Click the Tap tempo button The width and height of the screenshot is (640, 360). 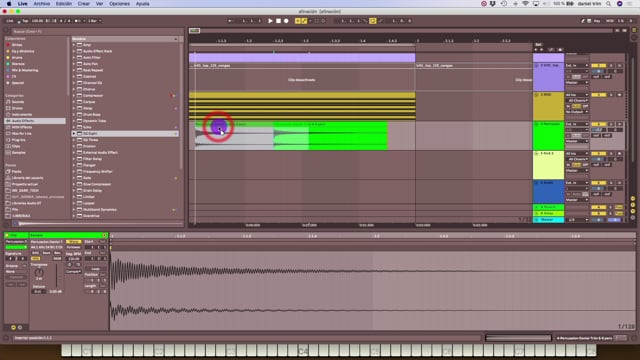point(25,21)
